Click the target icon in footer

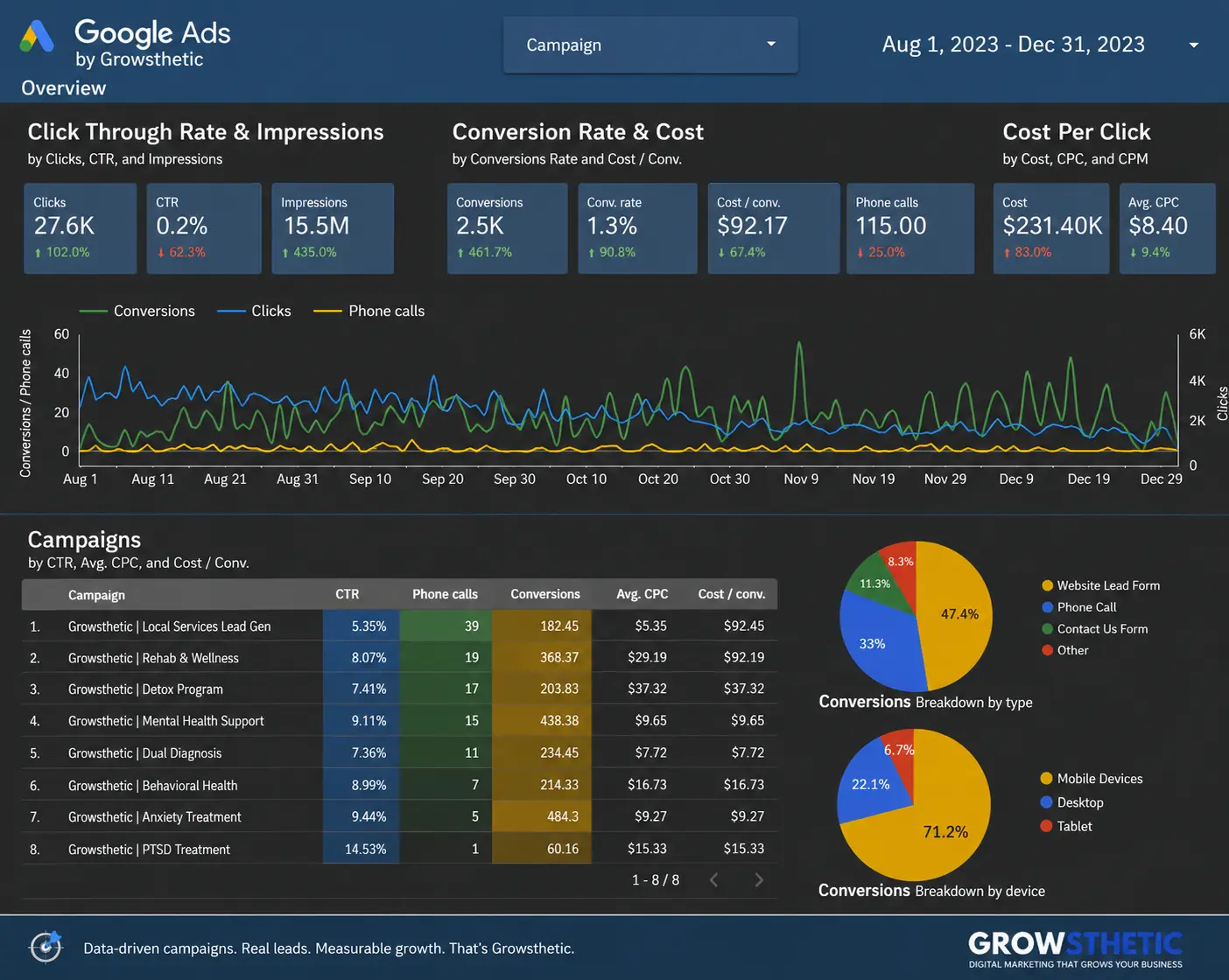tap(46, 946)
